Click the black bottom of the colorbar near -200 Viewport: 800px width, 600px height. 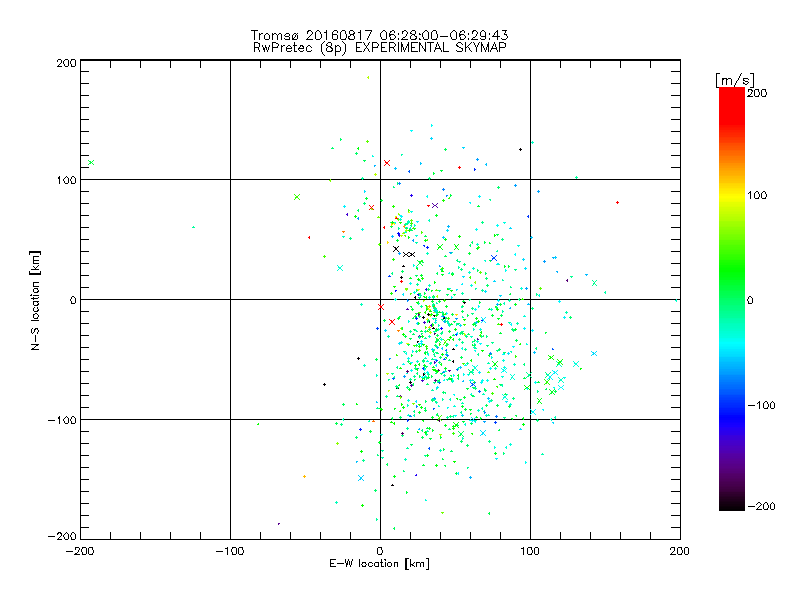(x=732, y=504)
